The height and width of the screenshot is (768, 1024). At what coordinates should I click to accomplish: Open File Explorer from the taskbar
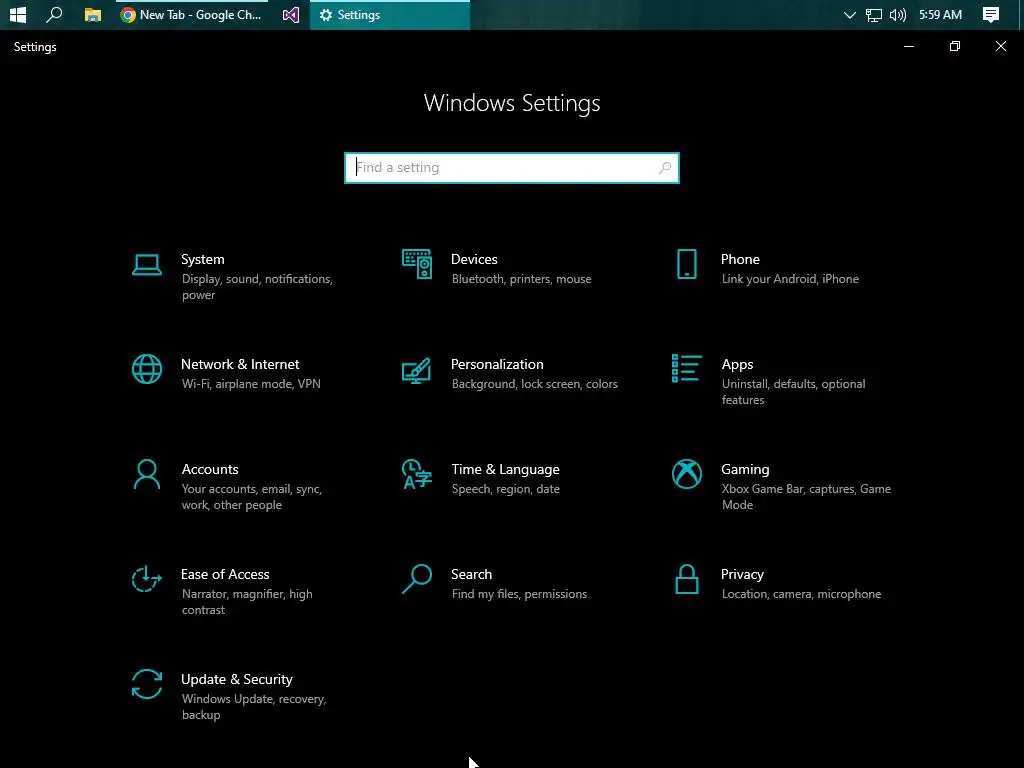coord(93,14)
